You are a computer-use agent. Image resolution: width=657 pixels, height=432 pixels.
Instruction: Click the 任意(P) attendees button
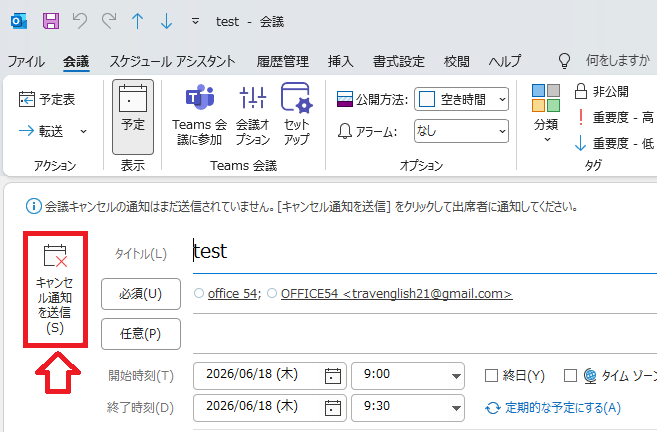pos(141,334)
